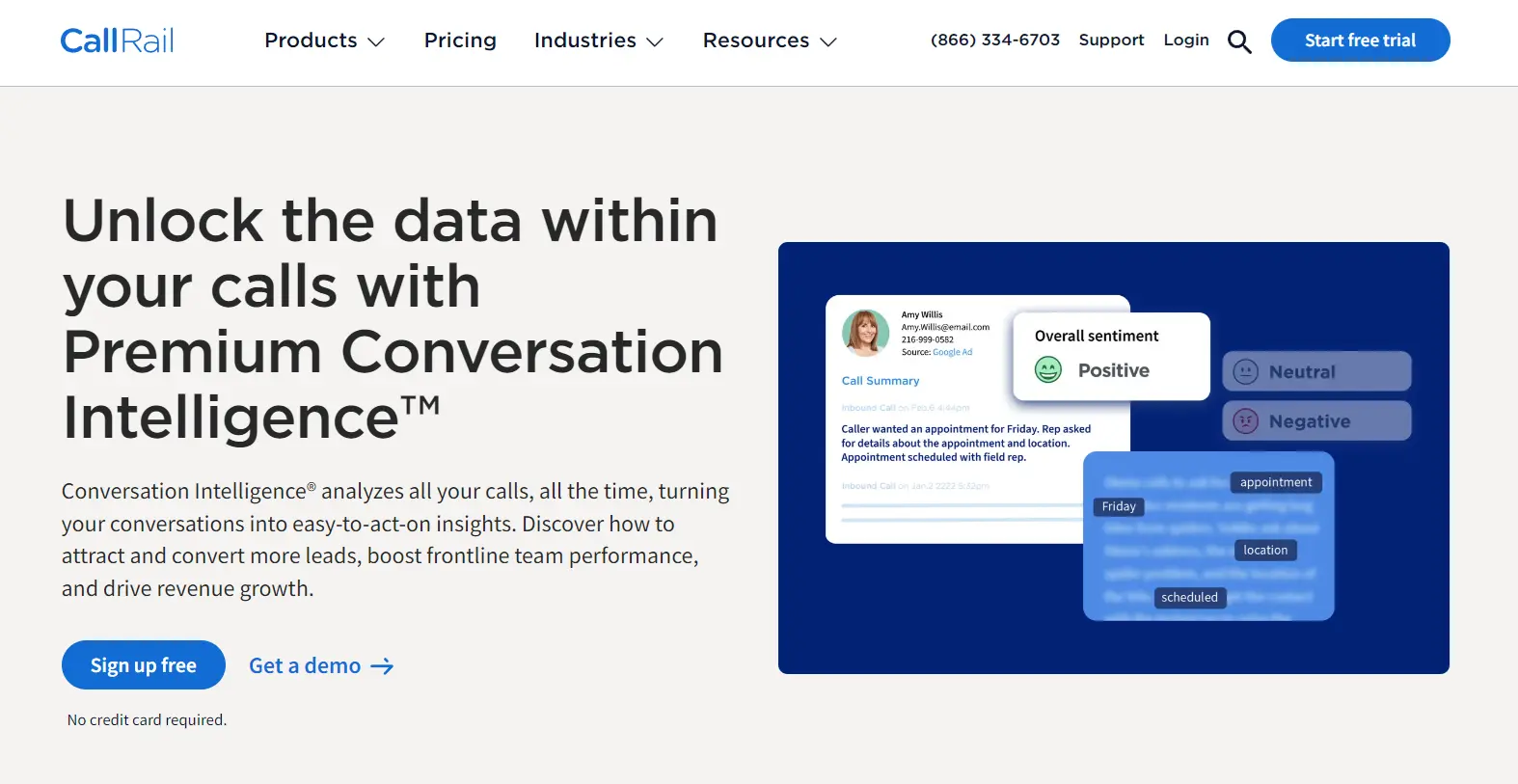Click the No credit card required text
The image size is (1518, 784).
[147, 720]
